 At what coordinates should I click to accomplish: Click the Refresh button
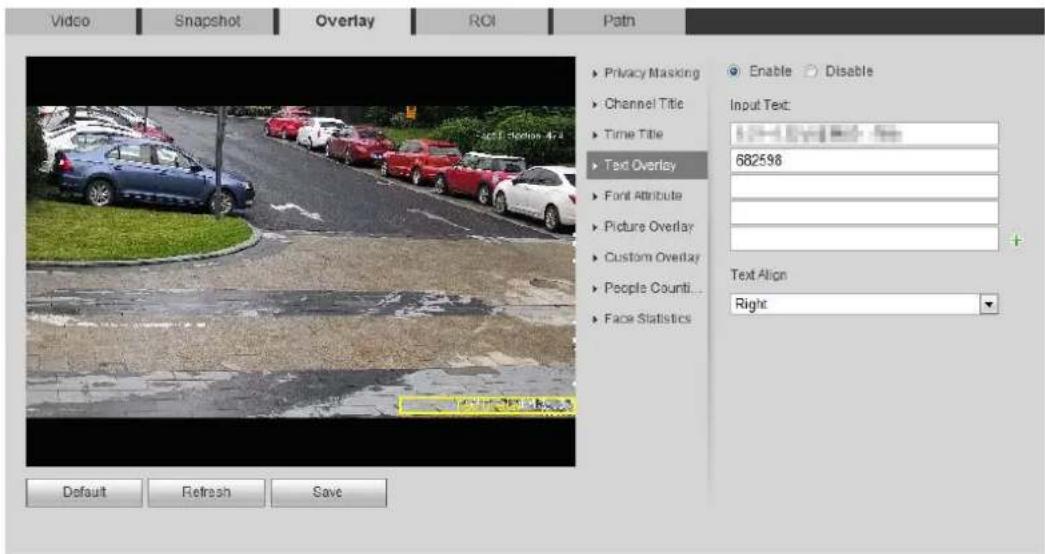(x=207, y=492)
